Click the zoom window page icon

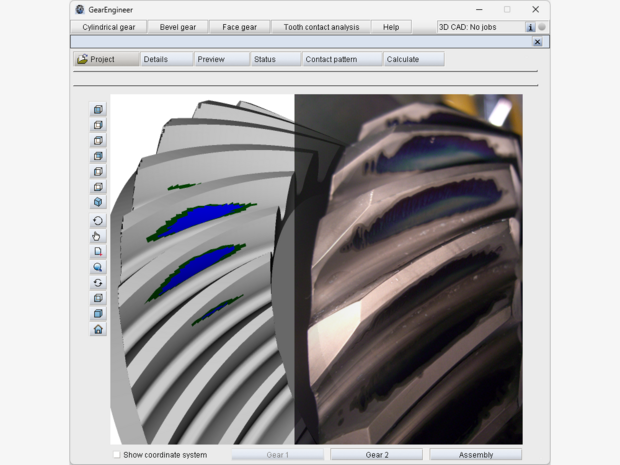pyautogui.click(x=98, y=252)
